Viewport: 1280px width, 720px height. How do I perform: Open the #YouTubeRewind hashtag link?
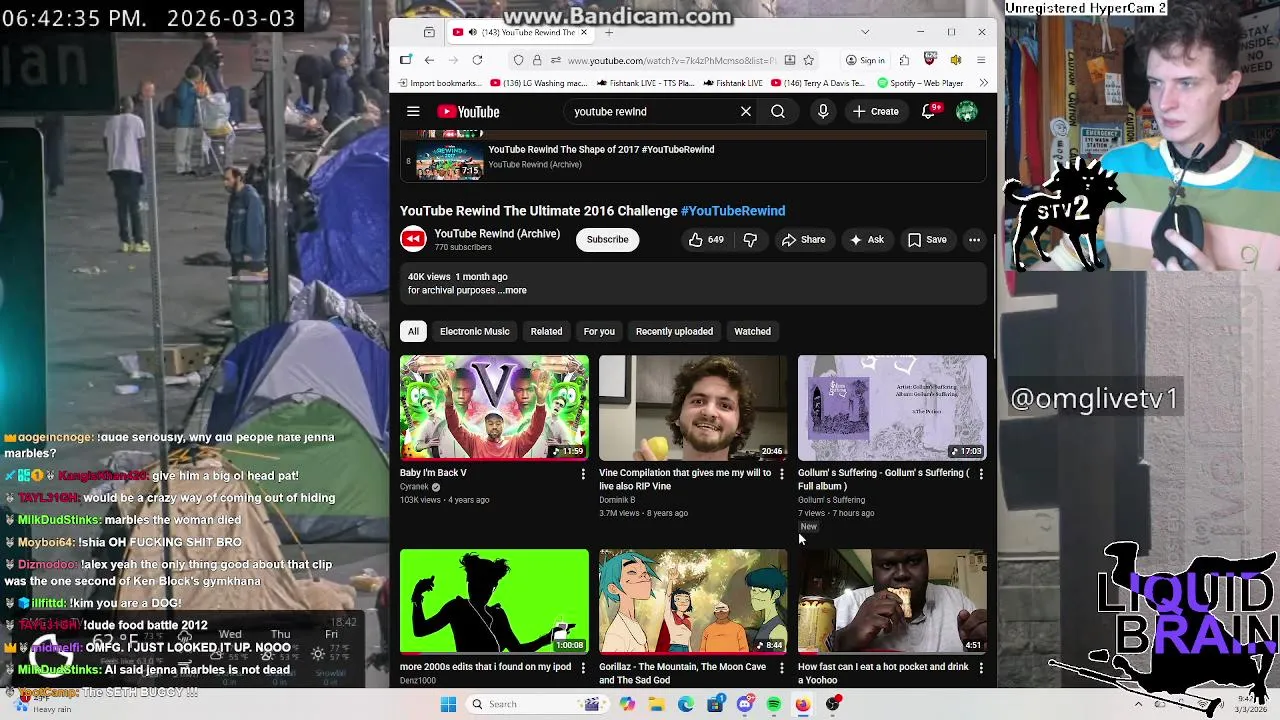(733, 211)
